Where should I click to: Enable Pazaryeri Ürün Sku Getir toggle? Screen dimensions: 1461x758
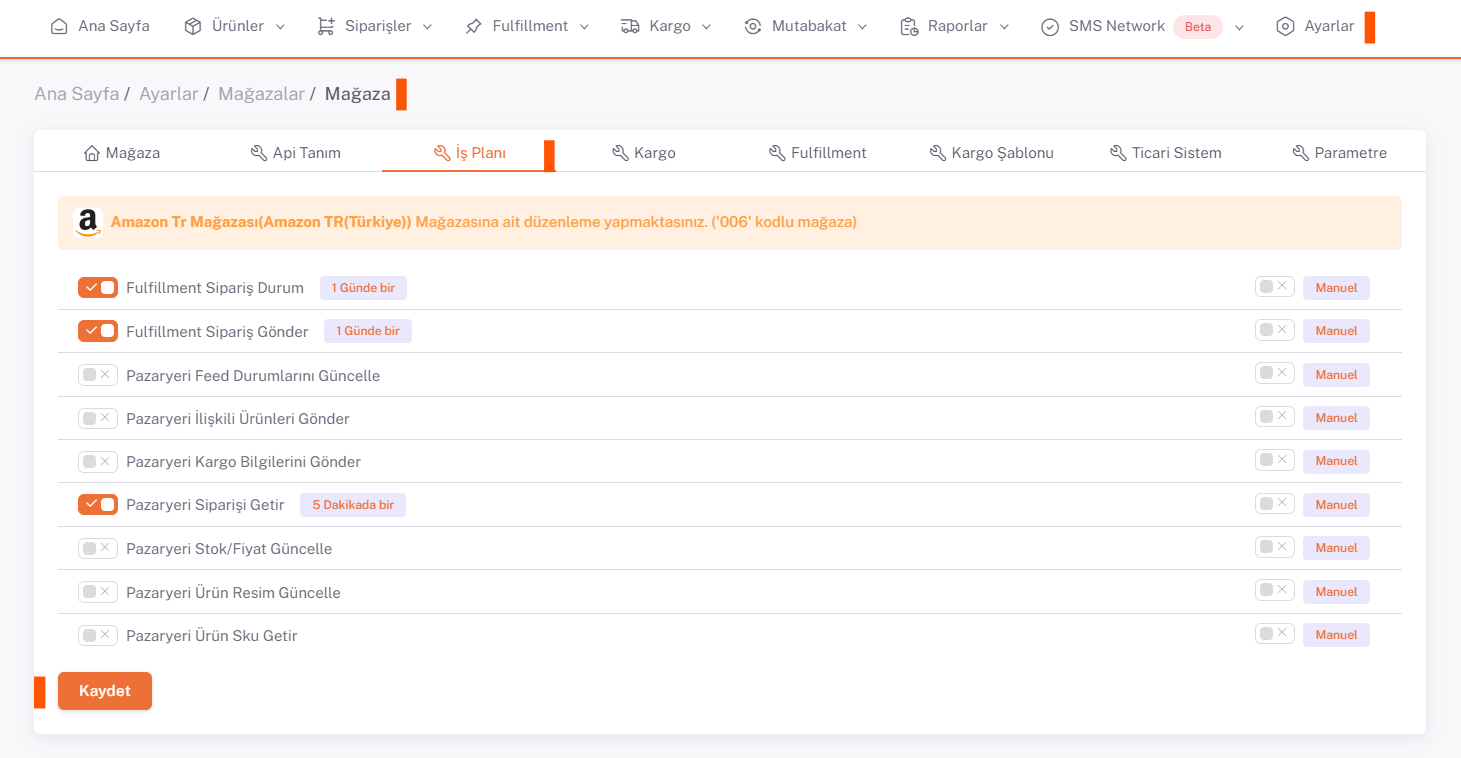point(98,635)
